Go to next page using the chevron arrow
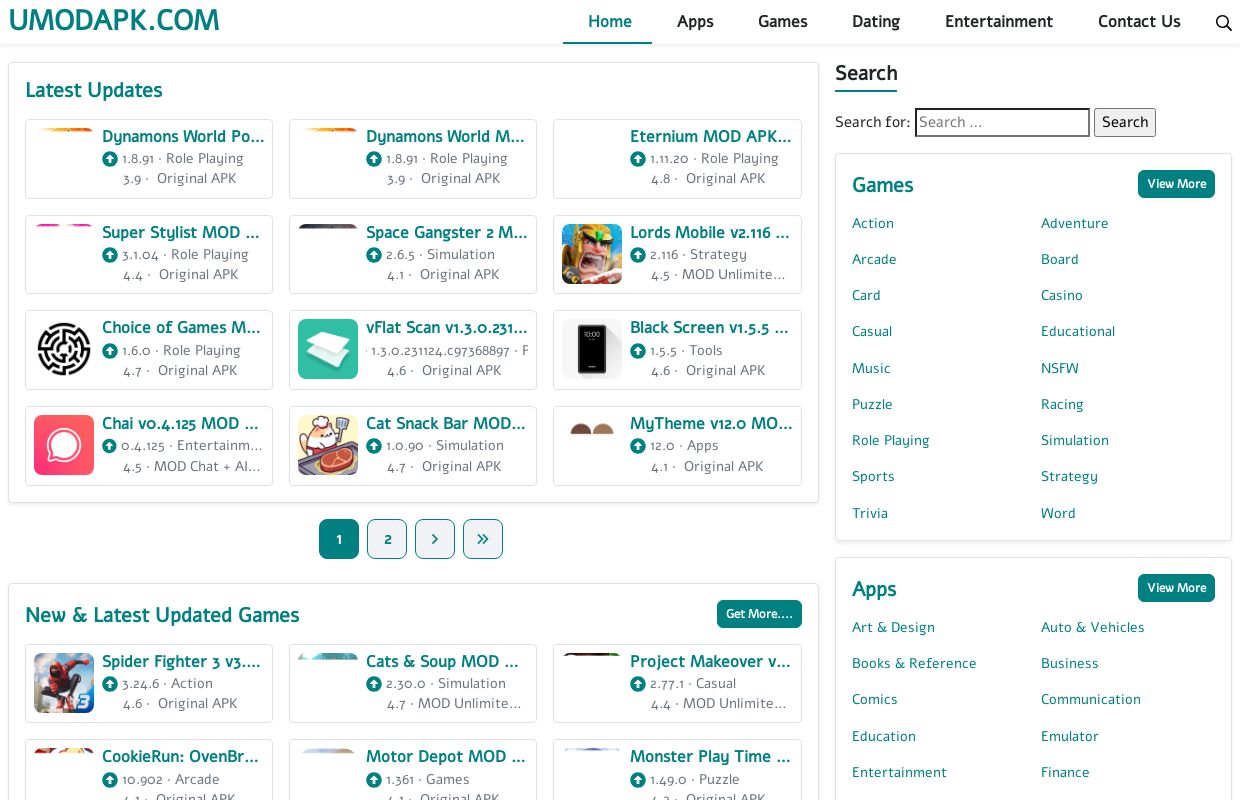Image resolution: width=1240 pixels, height=800 pixels. (435, 539)
